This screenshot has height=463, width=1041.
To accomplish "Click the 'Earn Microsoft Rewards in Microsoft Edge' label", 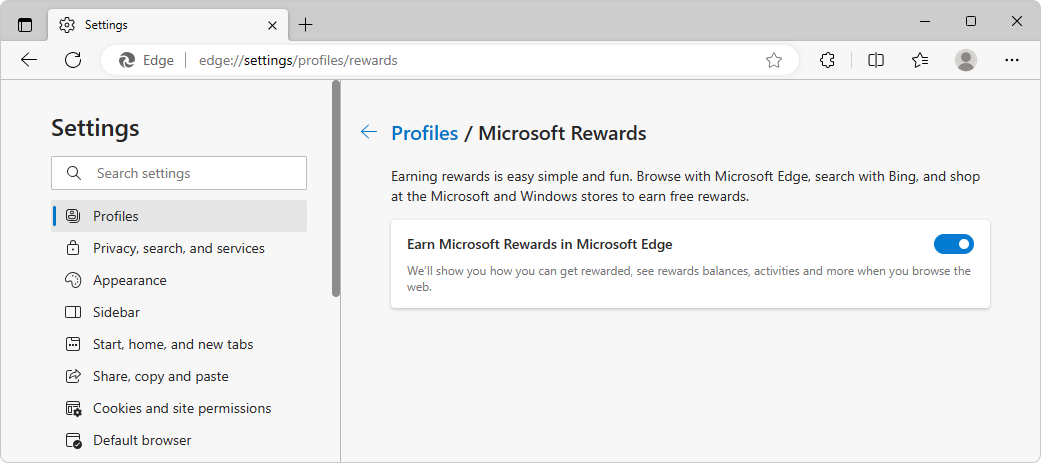I will 539,244.
